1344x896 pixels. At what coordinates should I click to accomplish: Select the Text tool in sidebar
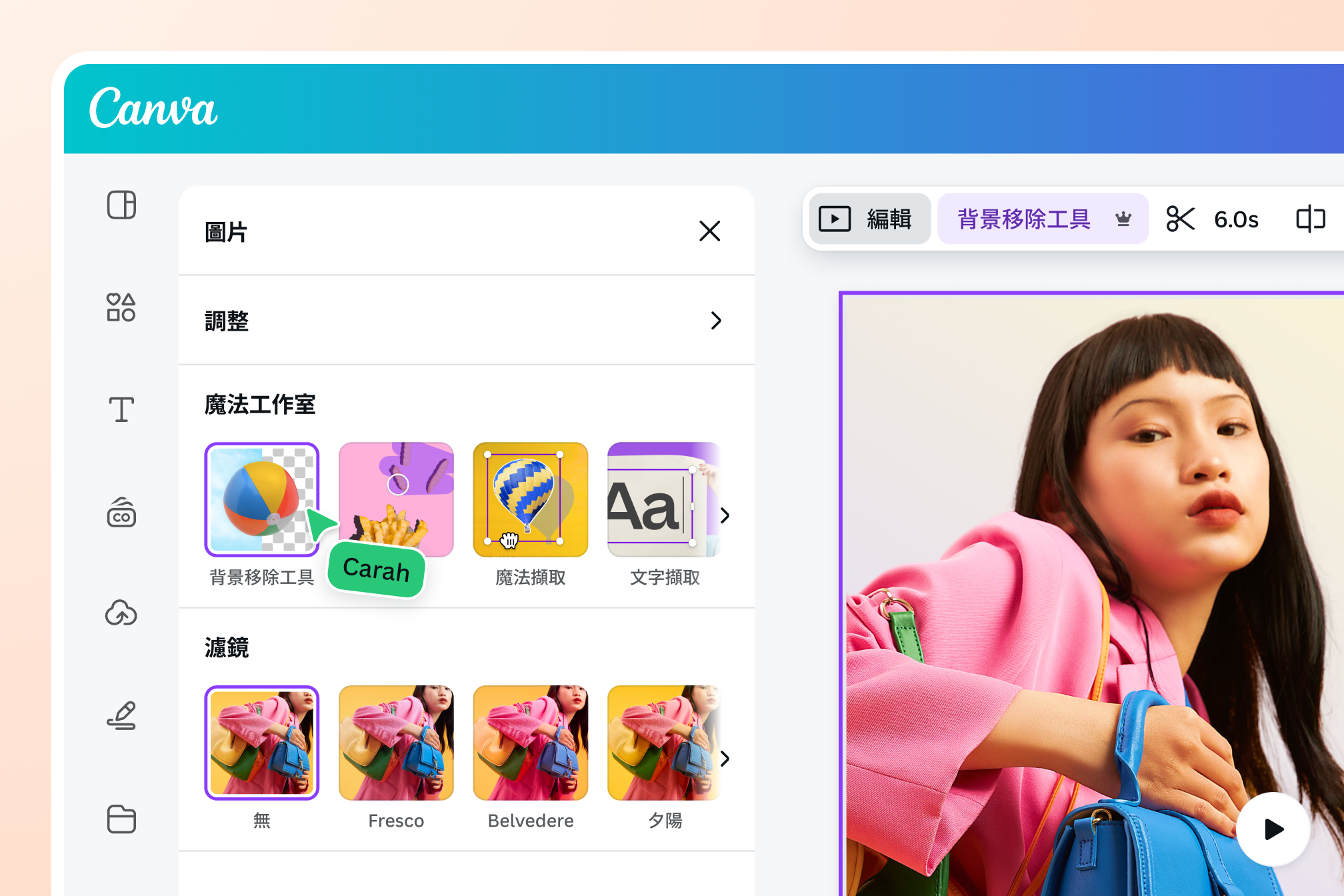[x=121, y=409]
